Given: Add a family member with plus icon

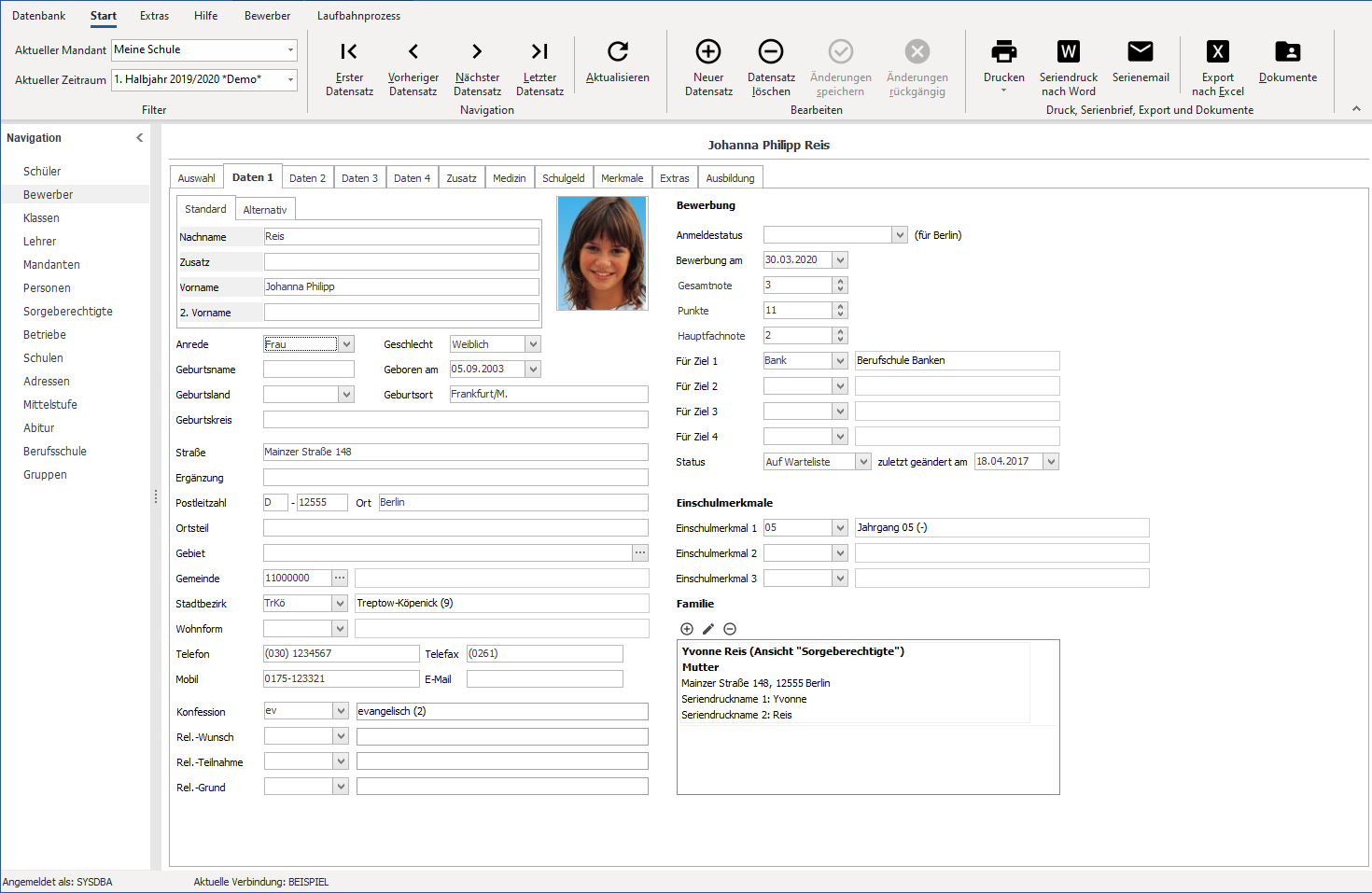Looking at the screenshot, I should [x=687, y=629].
